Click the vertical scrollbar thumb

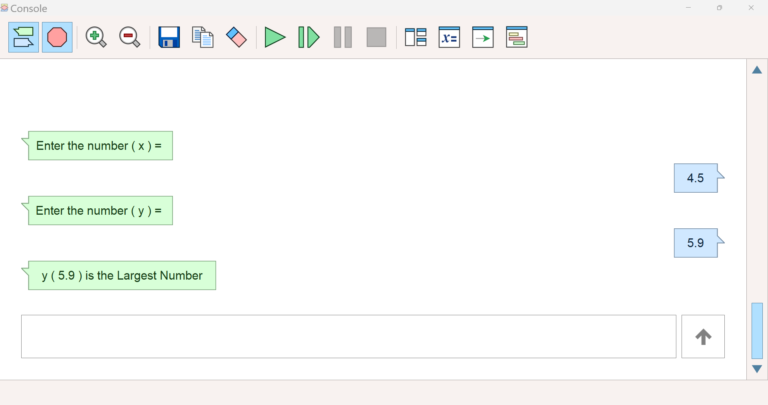[x=757, y=330]
